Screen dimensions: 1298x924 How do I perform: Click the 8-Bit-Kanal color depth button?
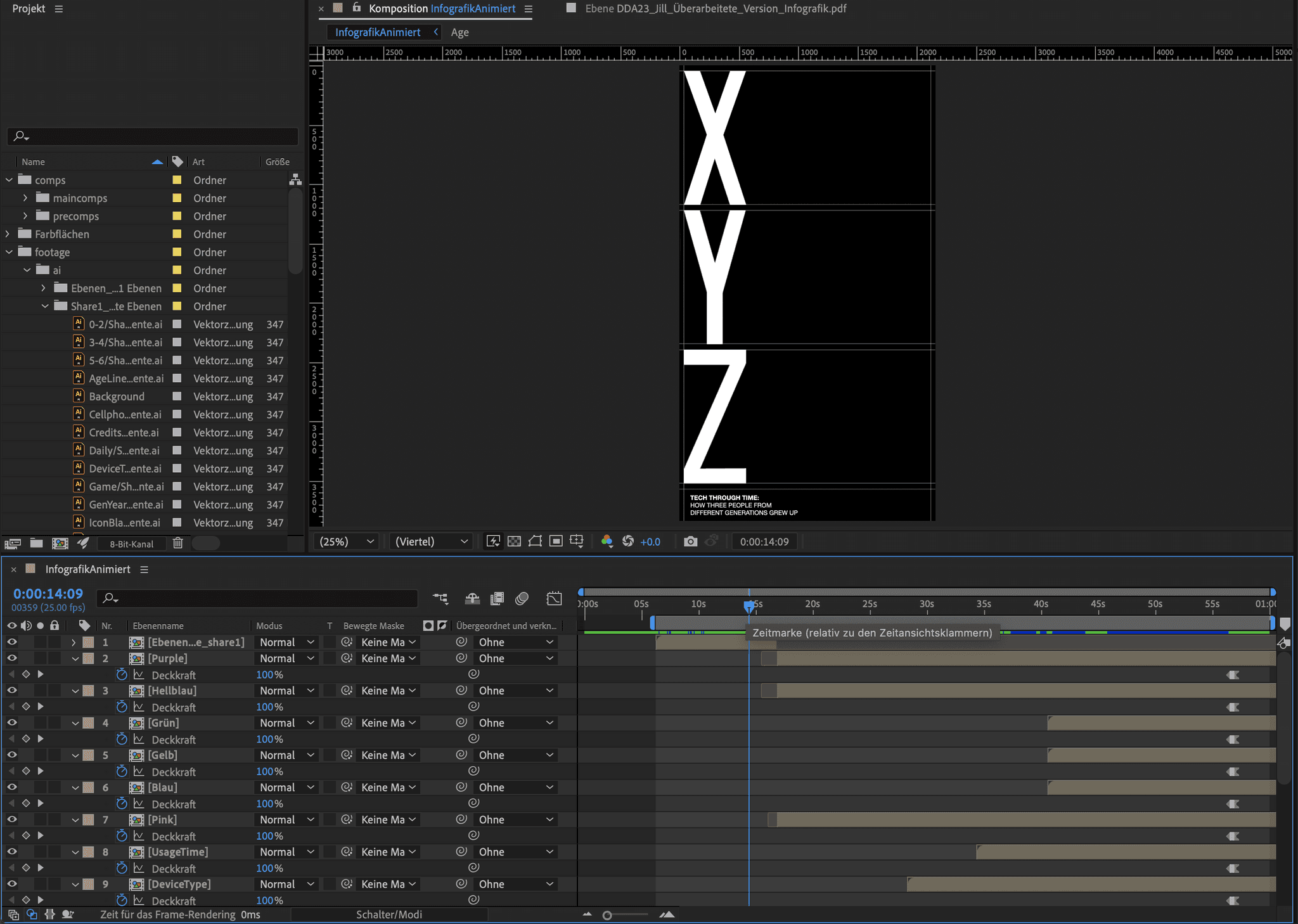pos(131,544)
